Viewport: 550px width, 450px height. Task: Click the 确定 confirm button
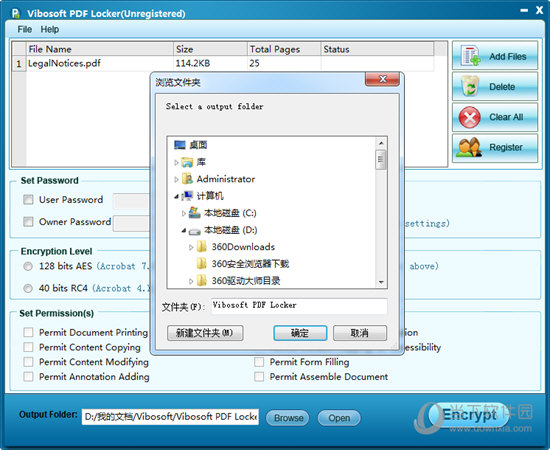300,333
